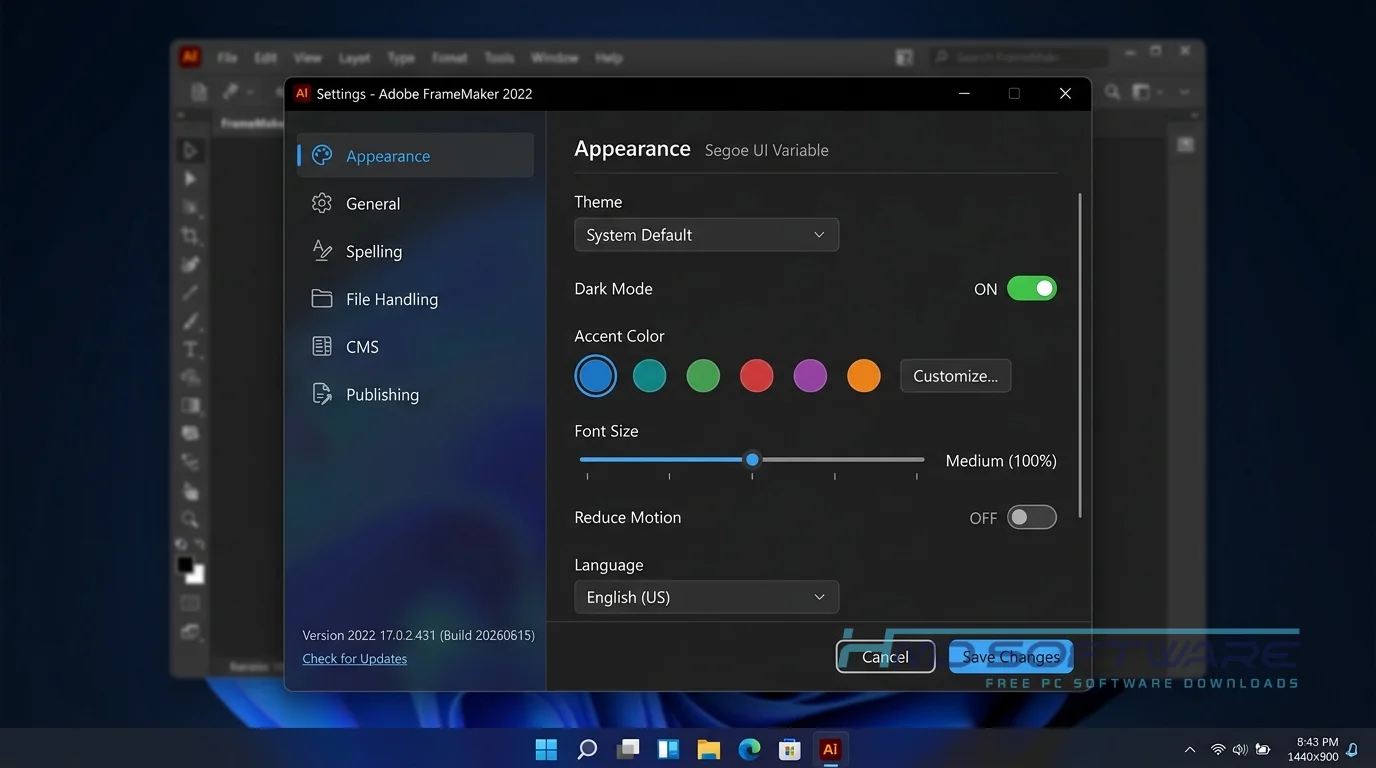Open Task View from the taskbar
Image resolution: width=1376 pixels, height=768 pixels.
click(628, 749)
